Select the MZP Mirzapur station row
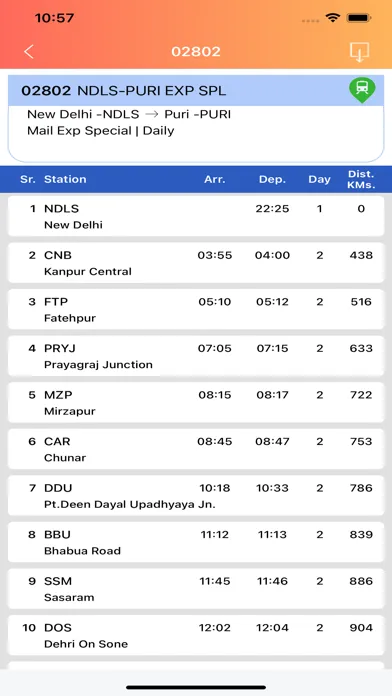Viewport: 392px width, 696px height. pos(196,403)
